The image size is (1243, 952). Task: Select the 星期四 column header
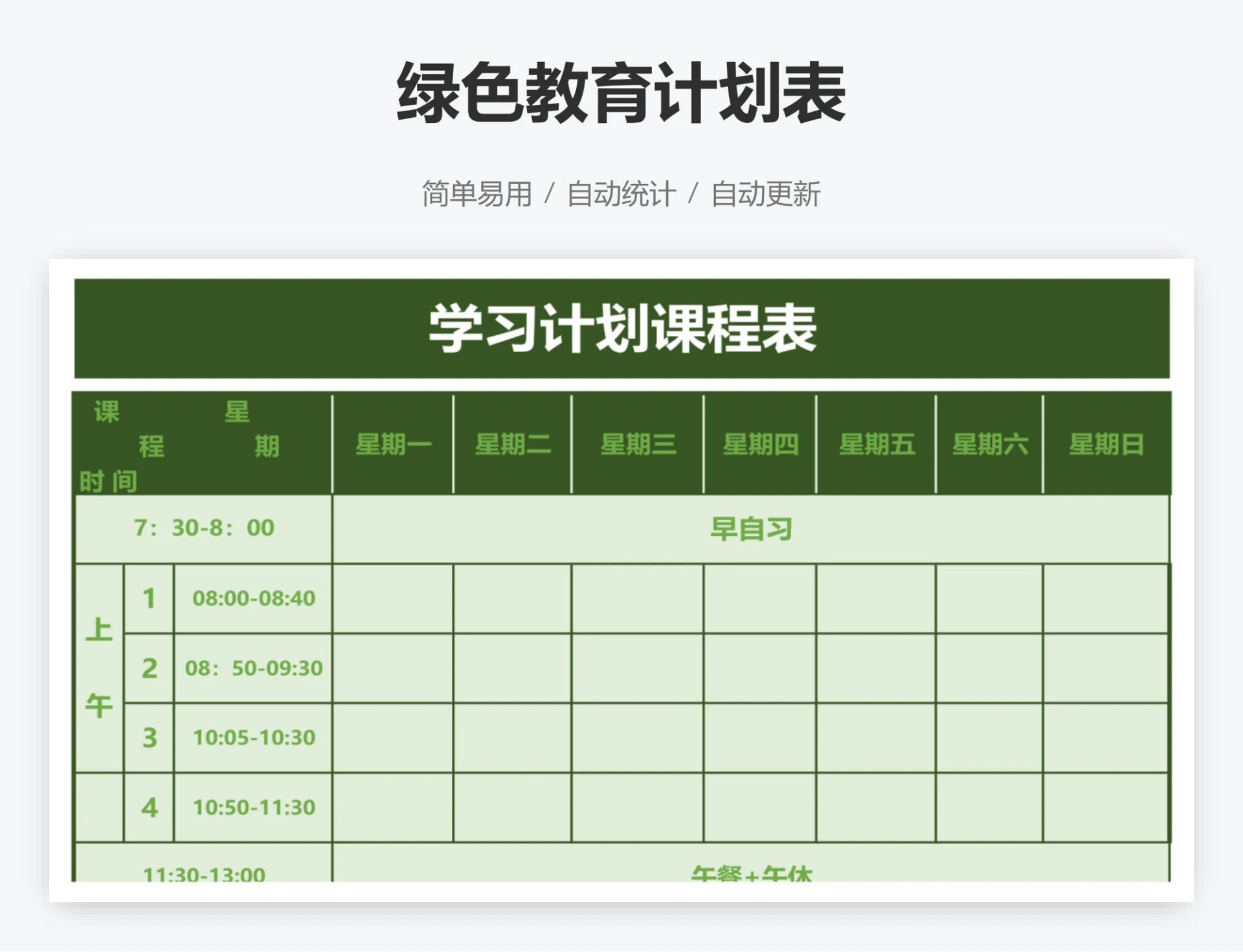click(759, 443)
